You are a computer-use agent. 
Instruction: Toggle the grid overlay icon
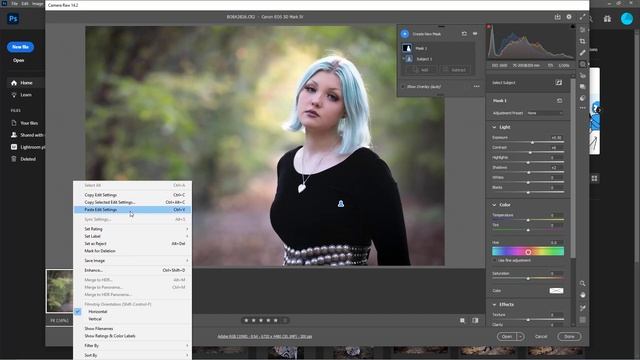582,320
